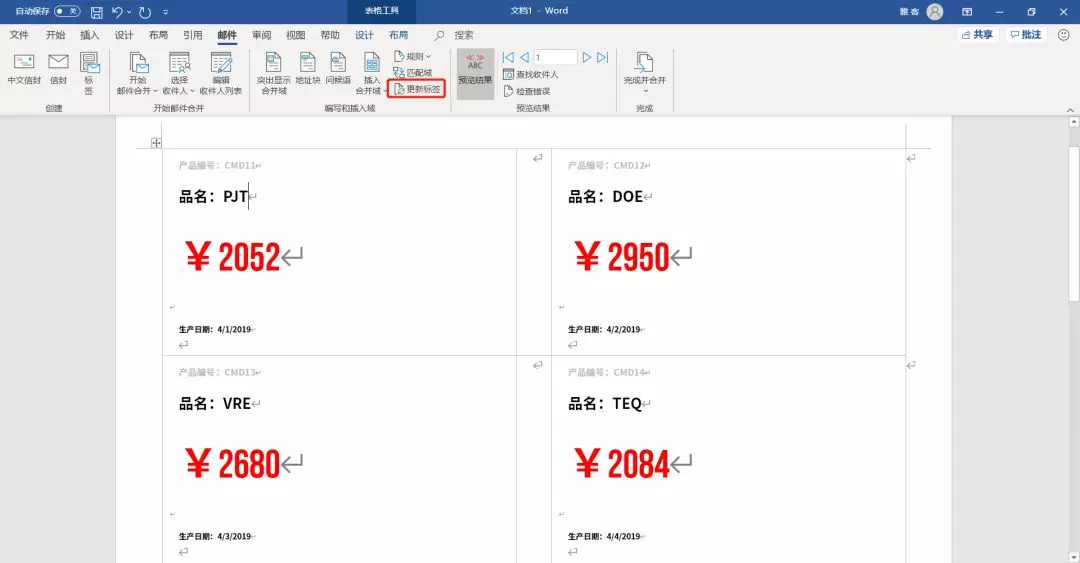The height and width of the screenshot is (563, 1080).
Task: Click 查找收件人 (Find Recipient)
Action: point(530,74)
